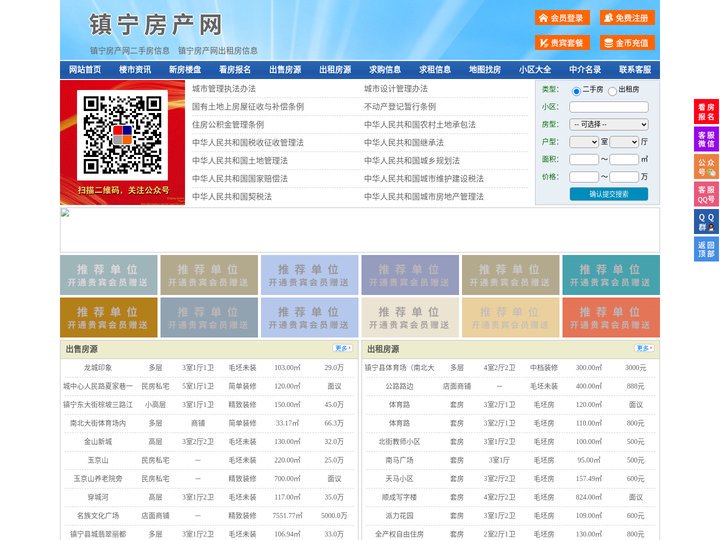Open the 名族文化广场 sale listing
The height and width of the screenshot is (540, 720).
tap(98, 516)
